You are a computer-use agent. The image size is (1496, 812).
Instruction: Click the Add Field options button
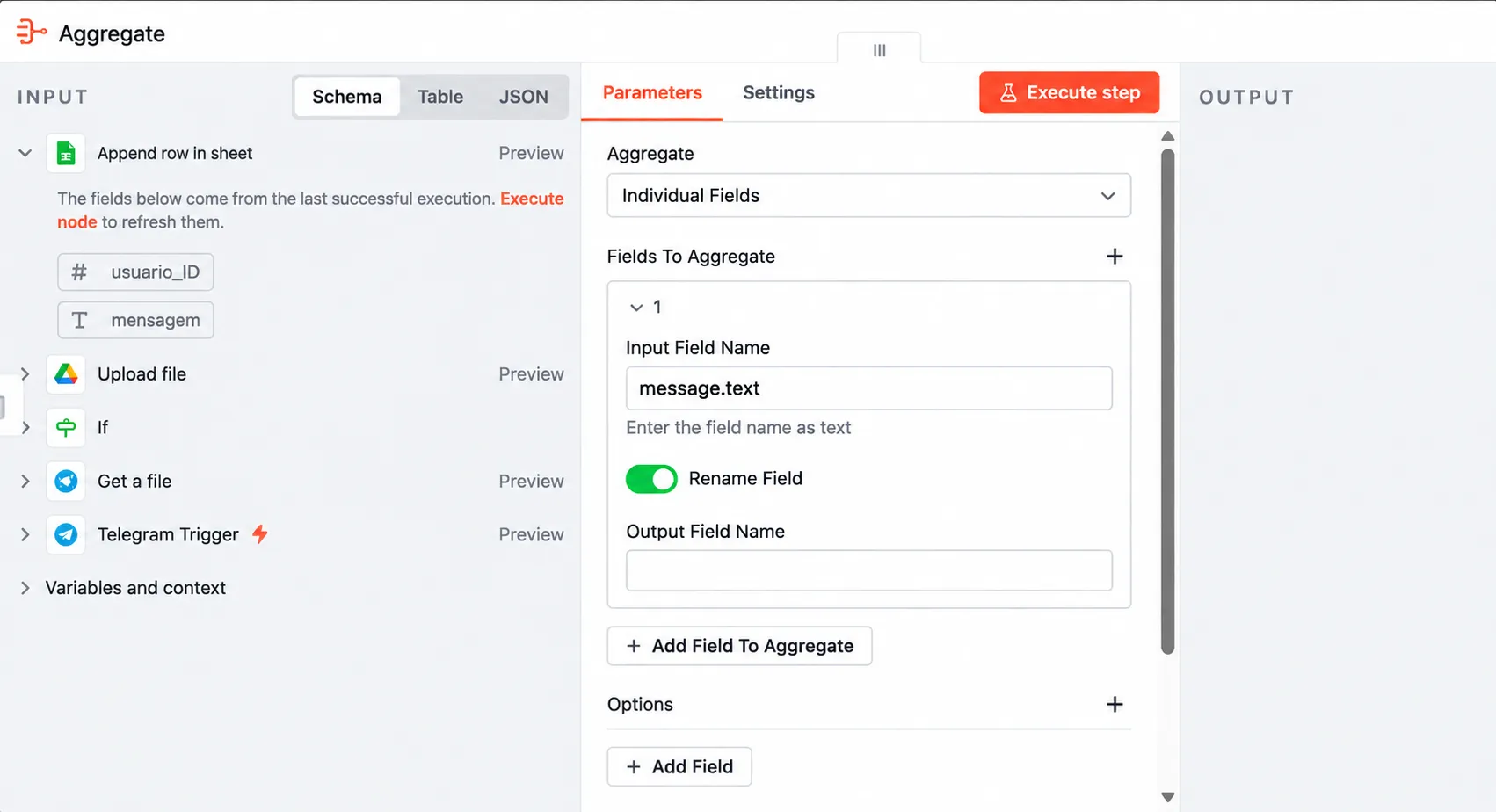tap(679, 766)
